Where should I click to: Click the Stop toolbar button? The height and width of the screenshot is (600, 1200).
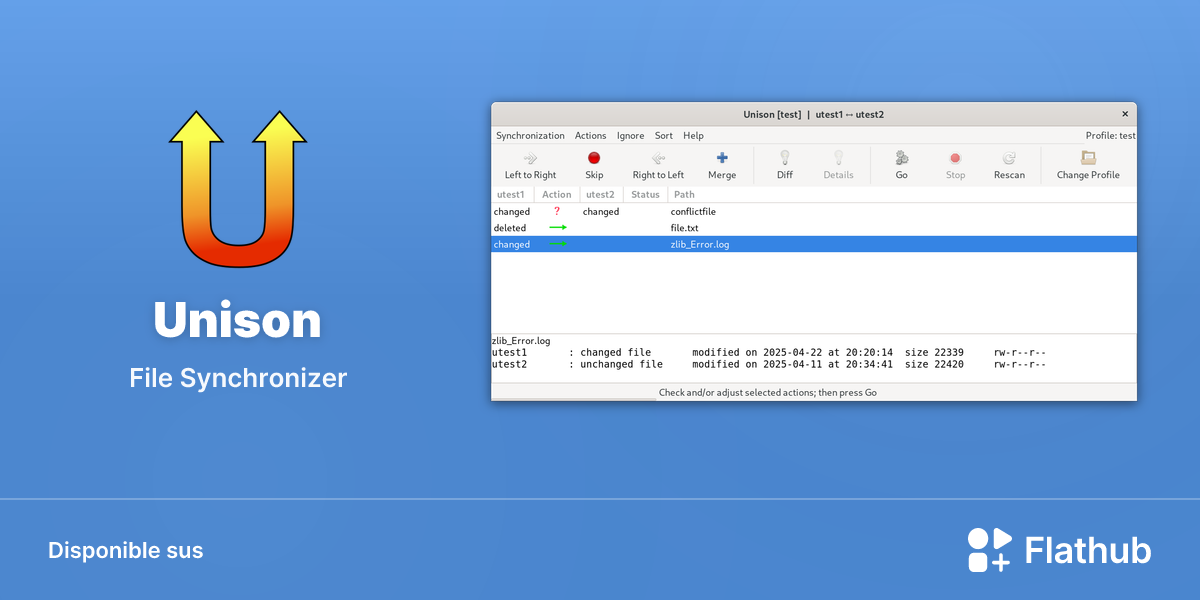pos(955,165)
